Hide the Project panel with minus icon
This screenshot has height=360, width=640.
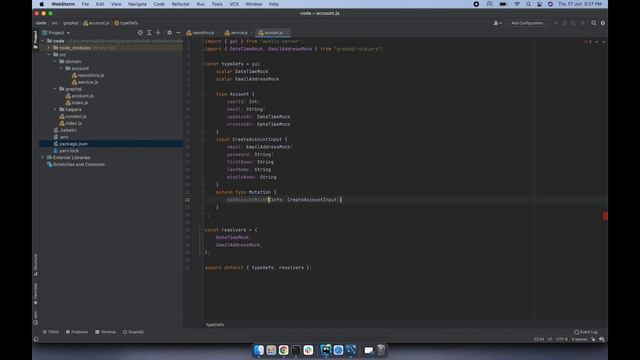178,33
